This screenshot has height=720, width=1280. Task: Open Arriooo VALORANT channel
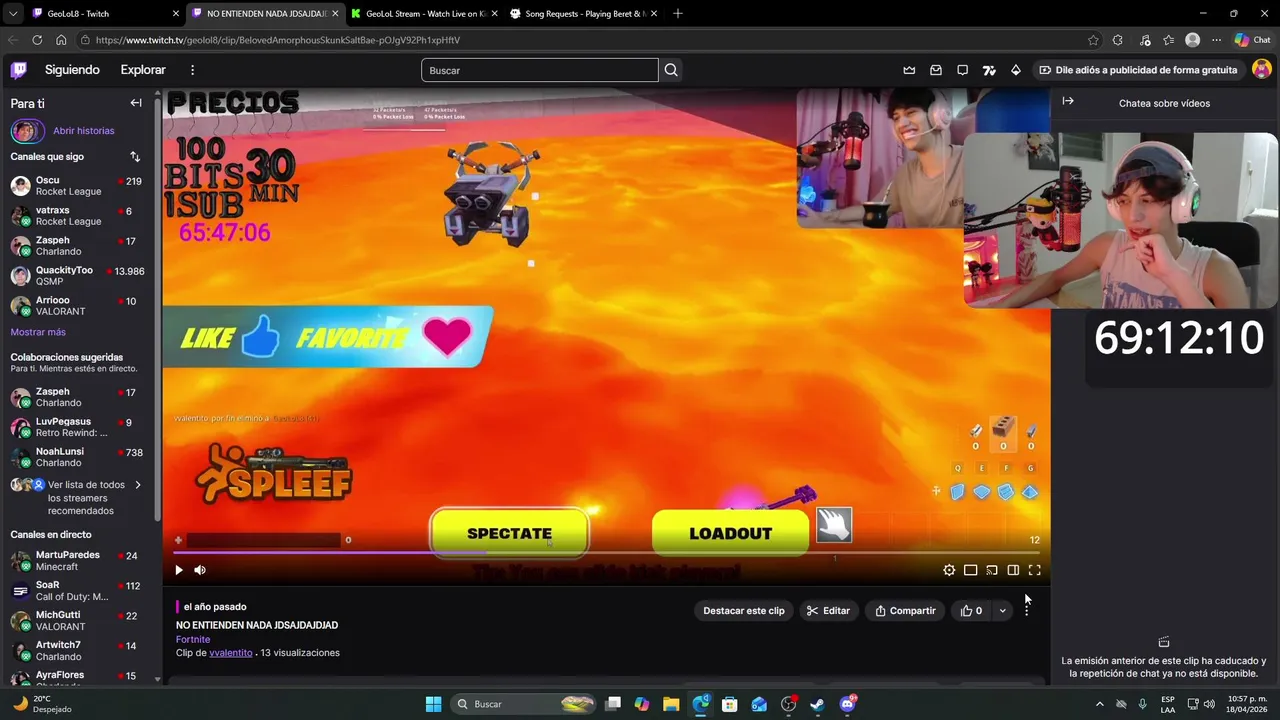pyautogui.click(x=77, y=306)
